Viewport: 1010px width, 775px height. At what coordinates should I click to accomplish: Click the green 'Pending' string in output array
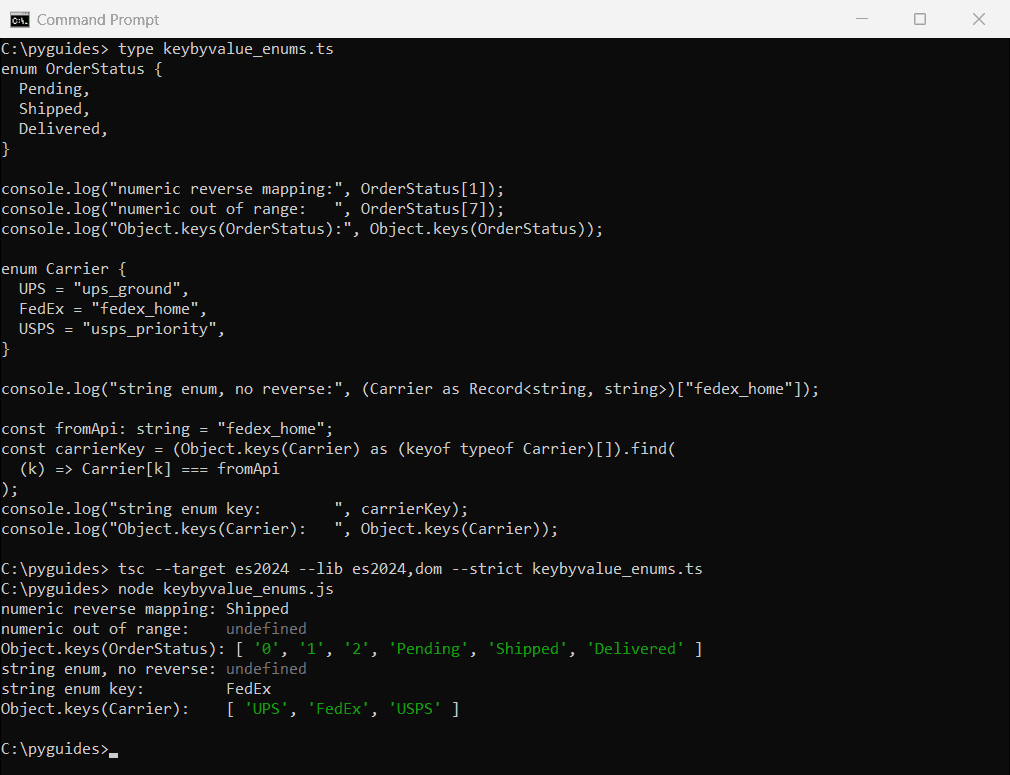pos(428,649)
